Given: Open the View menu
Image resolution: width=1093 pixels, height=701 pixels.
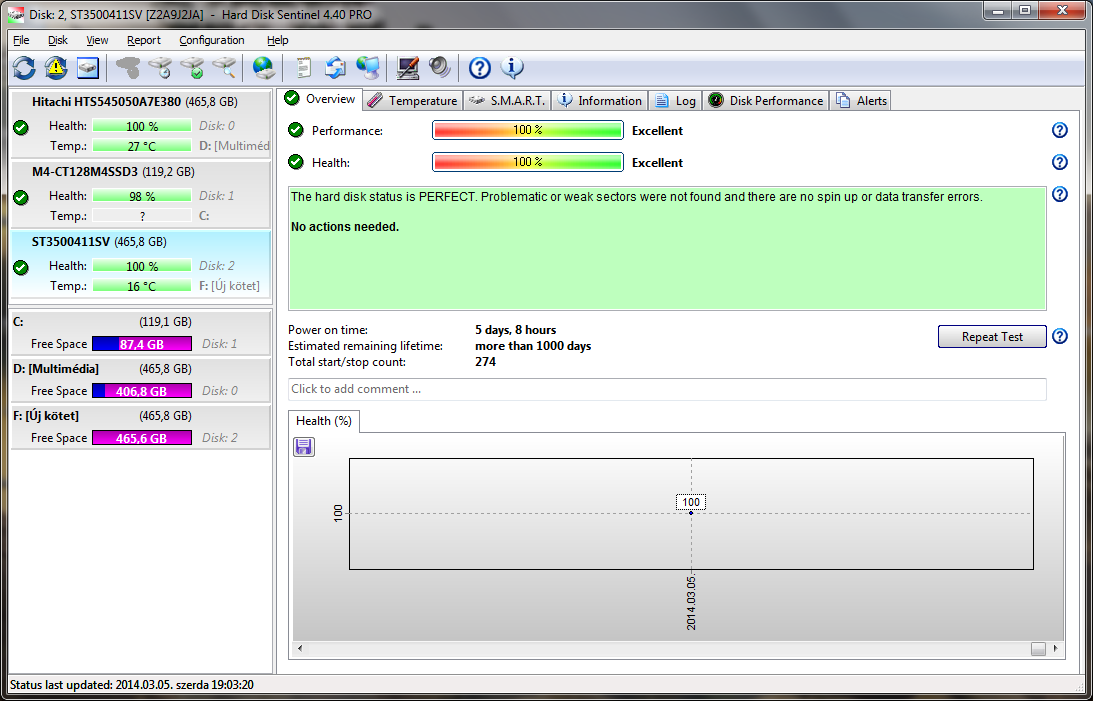Looking at the screenshot, I should [98, 40].
